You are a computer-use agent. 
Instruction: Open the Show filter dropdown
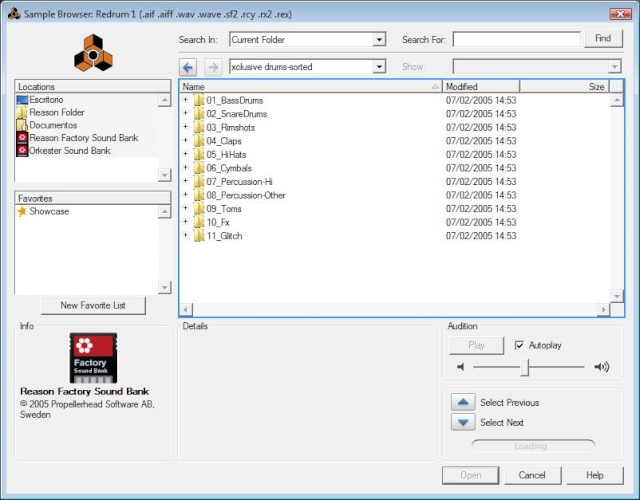(x=615, y=67)
